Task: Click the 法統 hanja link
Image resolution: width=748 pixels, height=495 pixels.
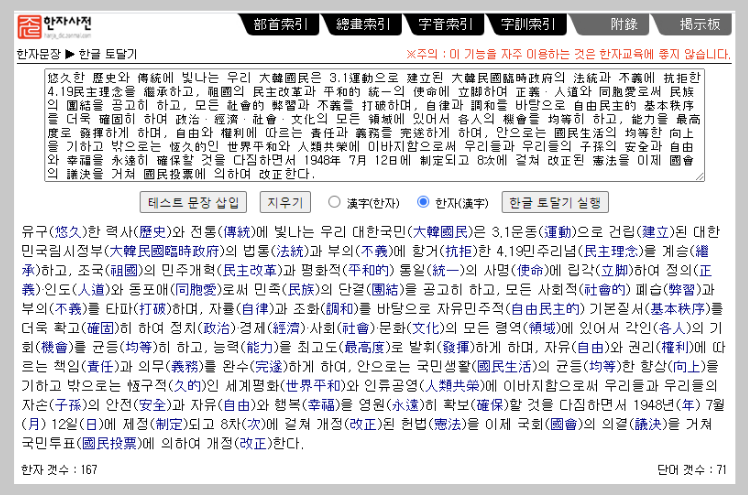Action: point(290,251)
